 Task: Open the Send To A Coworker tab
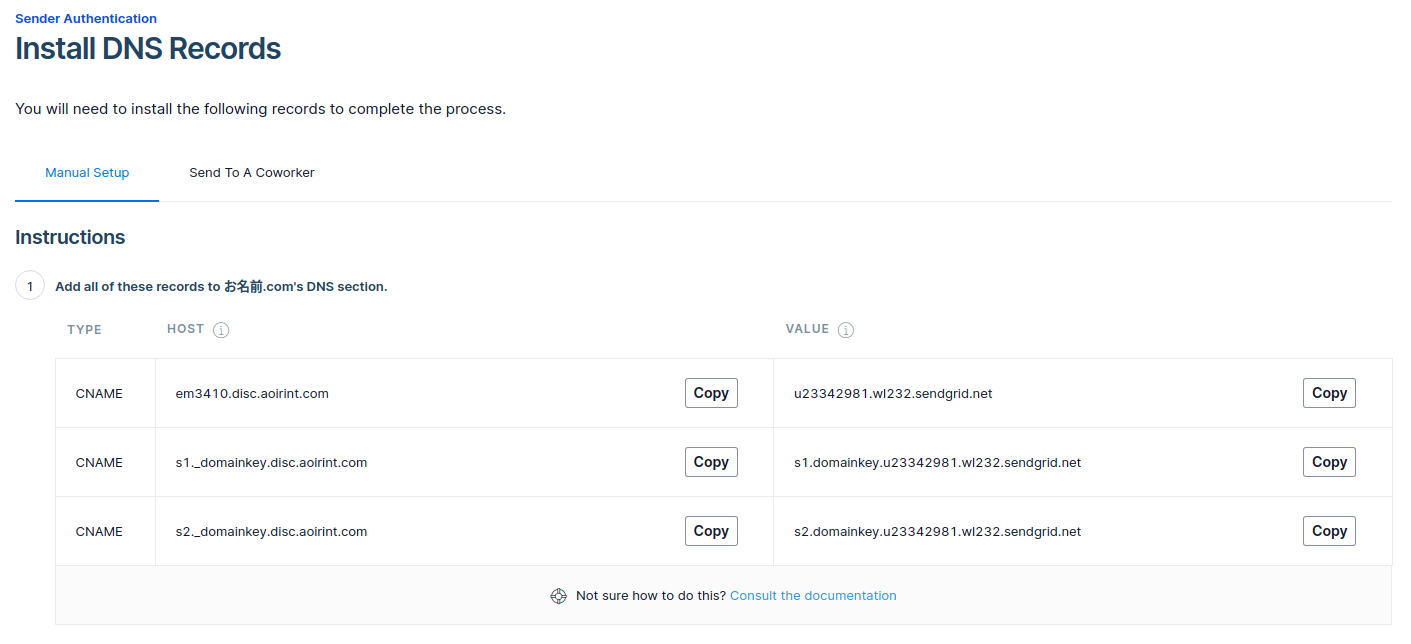point(252,173)
